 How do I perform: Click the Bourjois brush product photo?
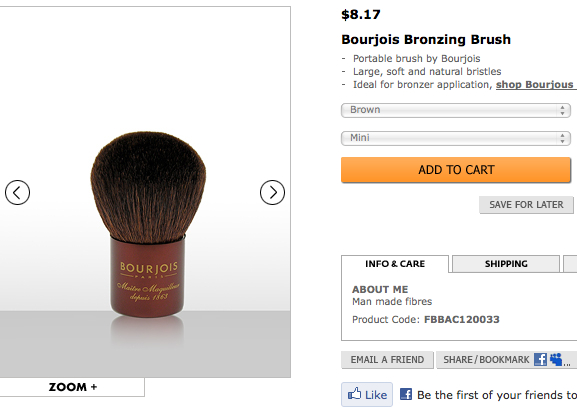click(x=148, y=224)
